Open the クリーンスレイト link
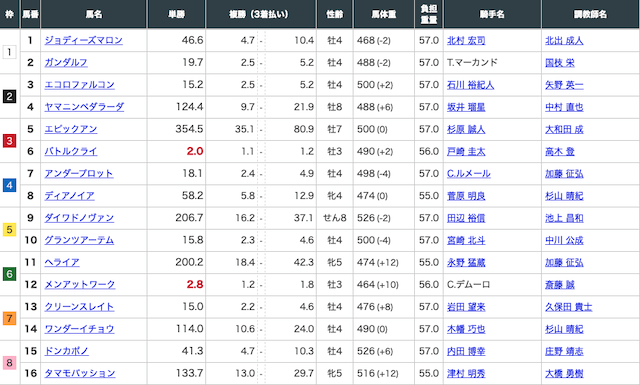The width and height of the screenshot is (640, 385). tap(79, 307)
